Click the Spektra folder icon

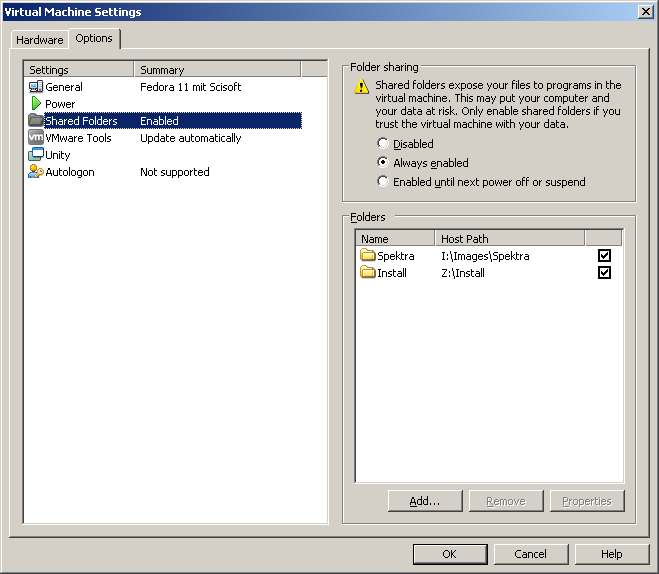[x=368, y=256]
